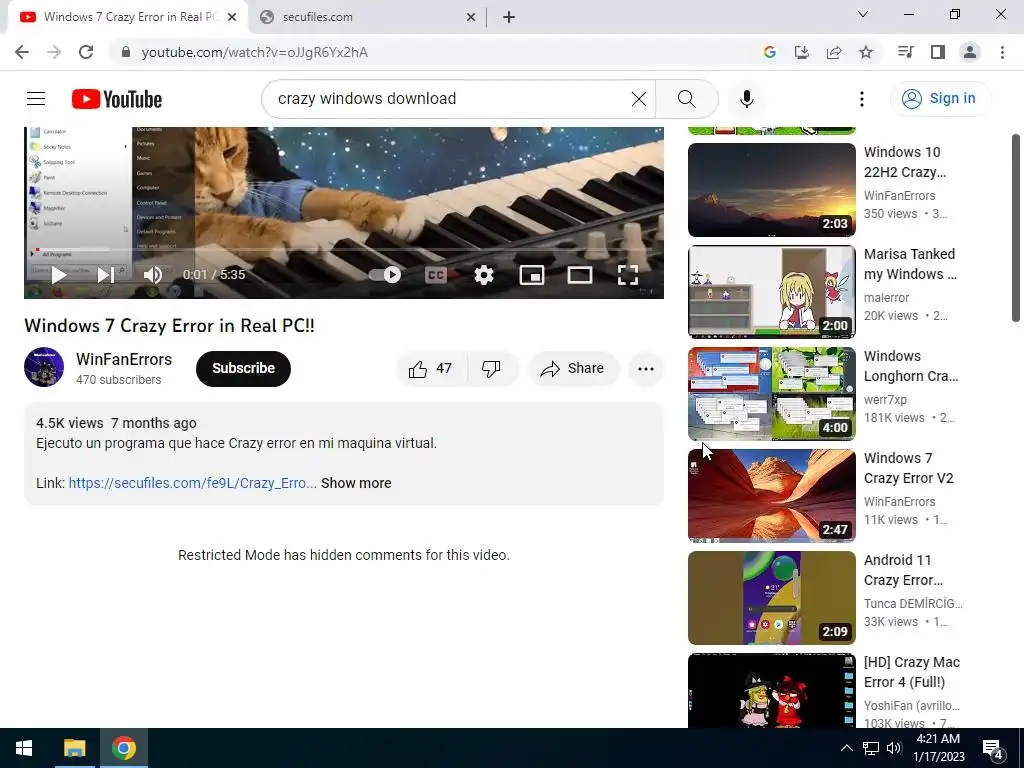This screenshot has width=1024, height=768.
Task: Open network icon in system tray
Action: 871,748
